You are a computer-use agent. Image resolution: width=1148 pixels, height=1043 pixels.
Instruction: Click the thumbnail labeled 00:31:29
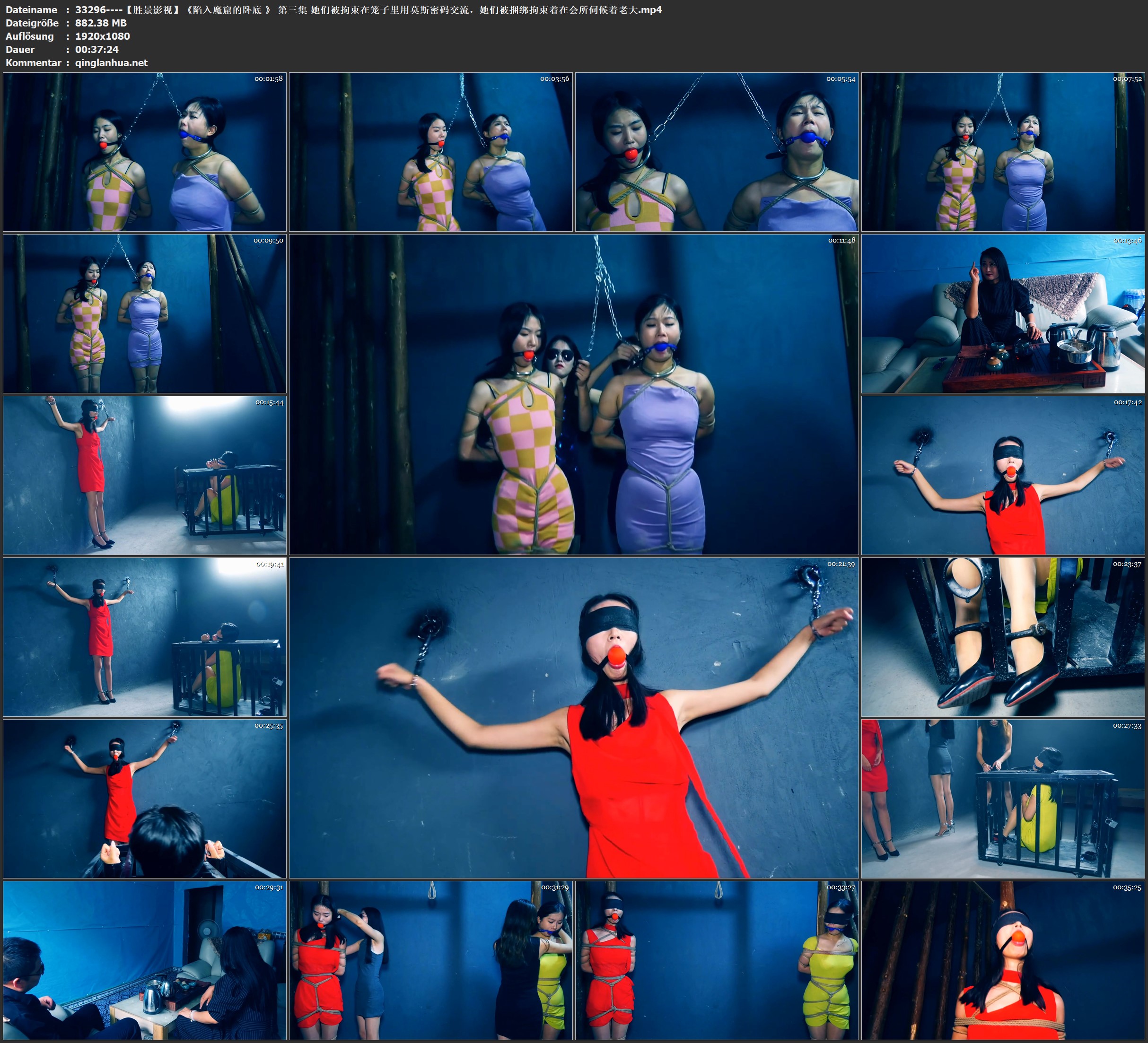(430, 960)
